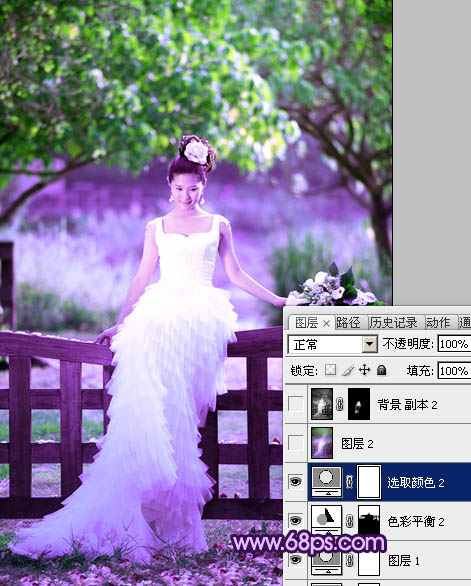Click the lock all padlock icon
This screenshot has height=586, width=471.
pyautogui.click(x=381, y=370)
